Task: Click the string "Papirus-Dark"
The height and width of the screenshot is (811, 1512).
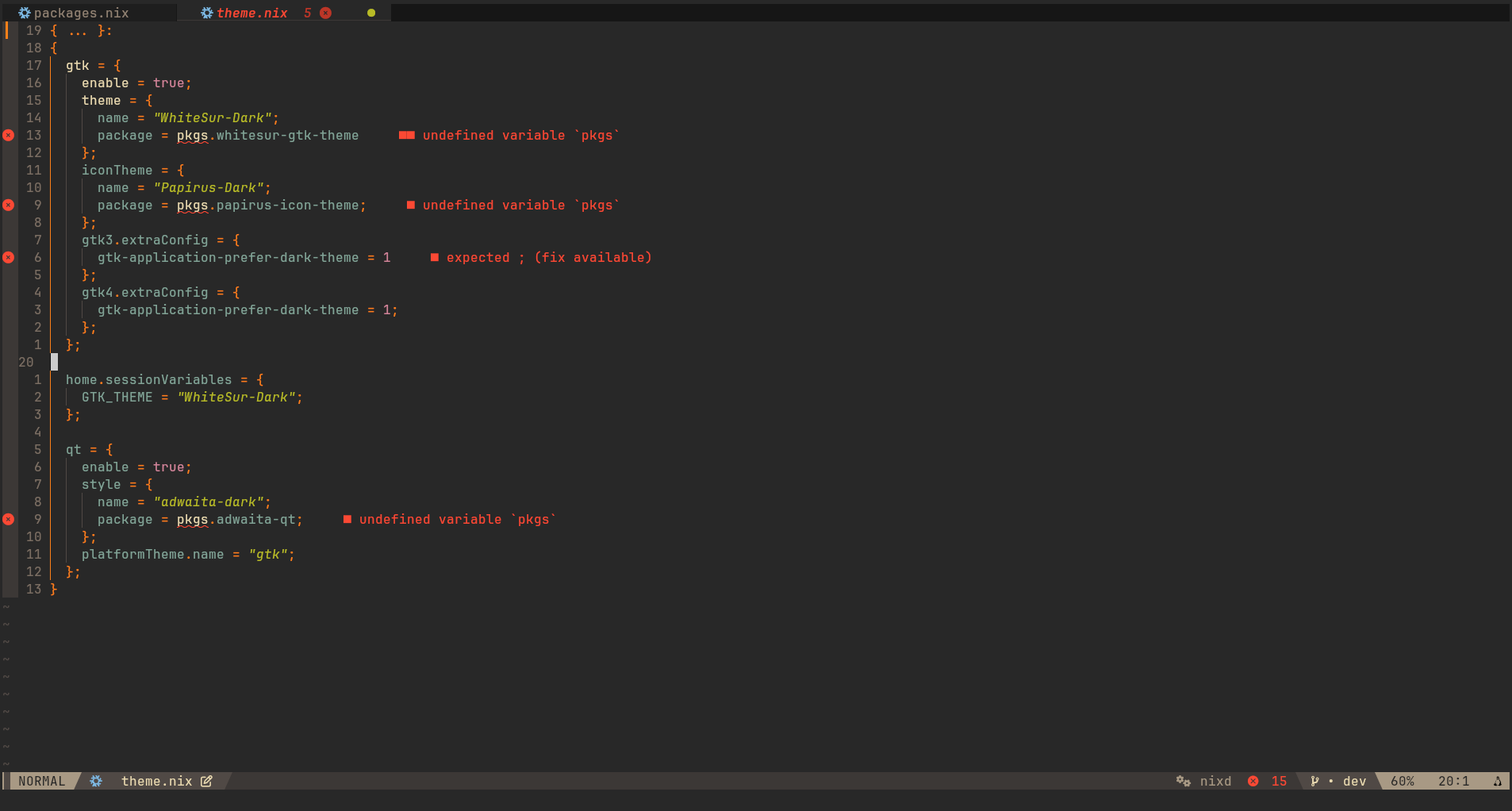Action: (x=208, y=187)
